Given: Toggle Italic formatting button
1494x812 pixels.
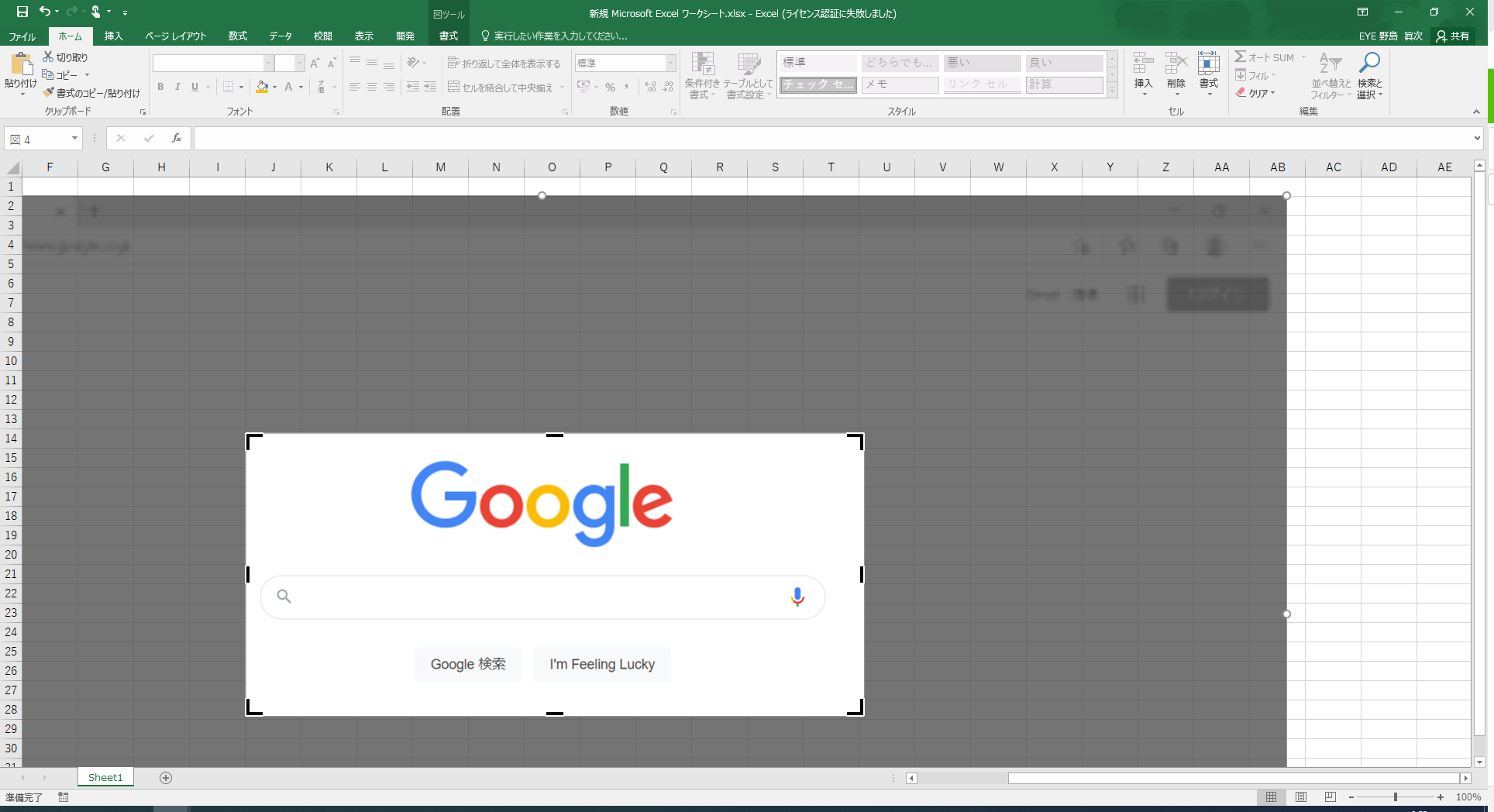Looking at the screenshot, I should [177, 87].
